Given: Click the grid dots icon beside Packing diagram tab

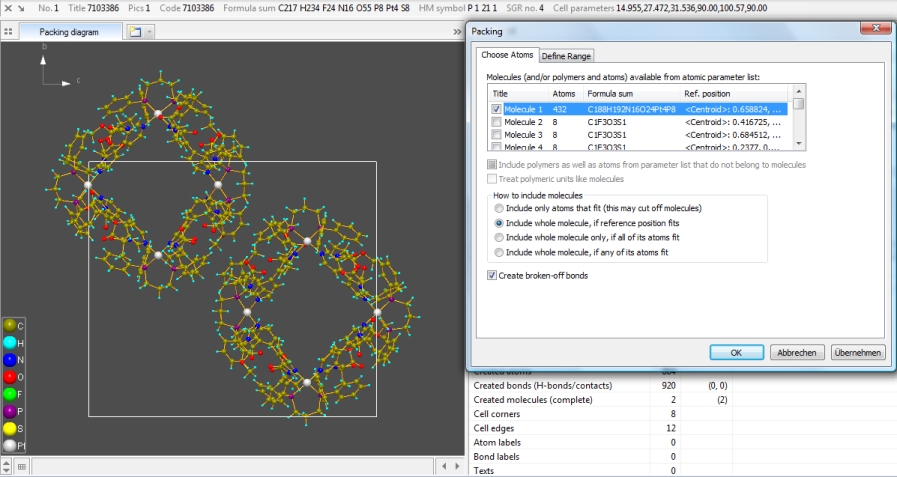Looking at the screenshot, I should point(8,32).
